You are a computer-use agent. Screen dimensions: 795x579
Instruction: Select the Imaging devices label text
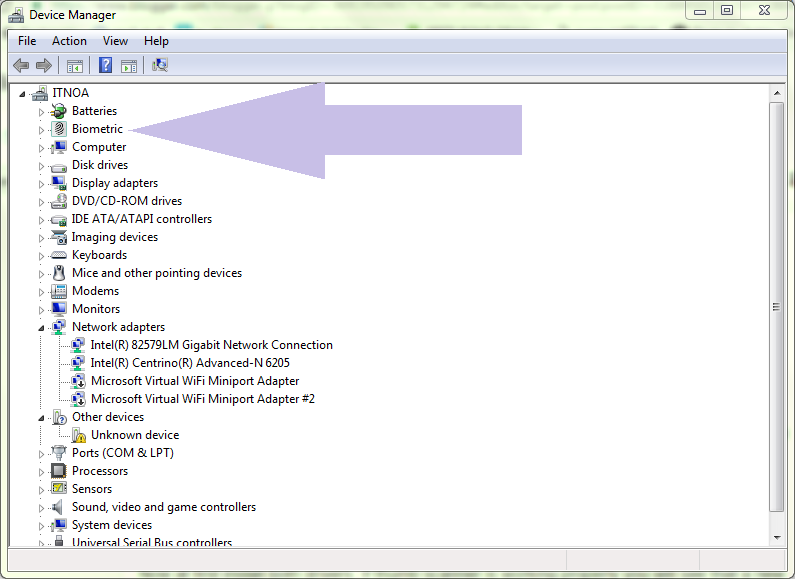coord(115,237)
